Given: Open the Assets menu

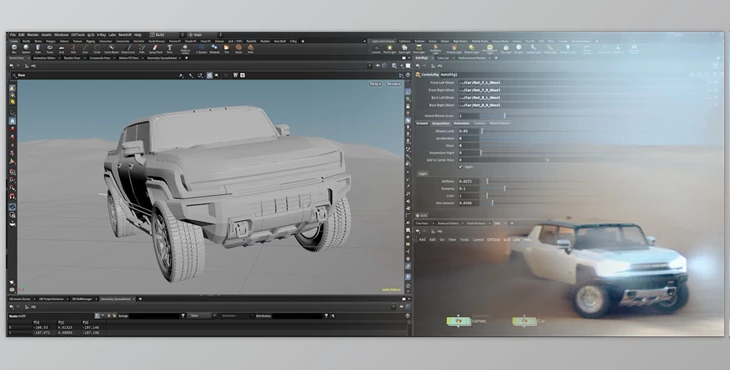Looking at the screenshot, I should point(47,35).
